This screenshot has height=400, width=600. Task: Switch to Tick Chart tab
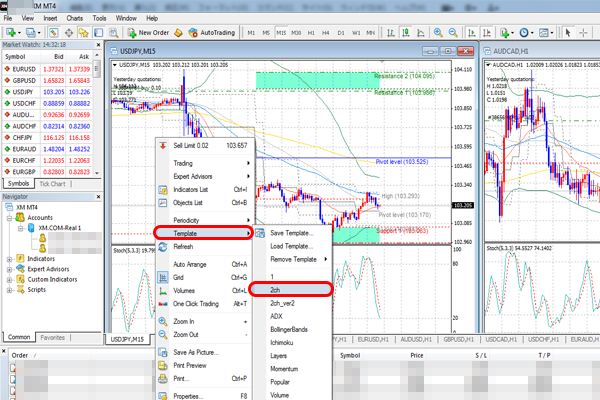pos(52,184)
